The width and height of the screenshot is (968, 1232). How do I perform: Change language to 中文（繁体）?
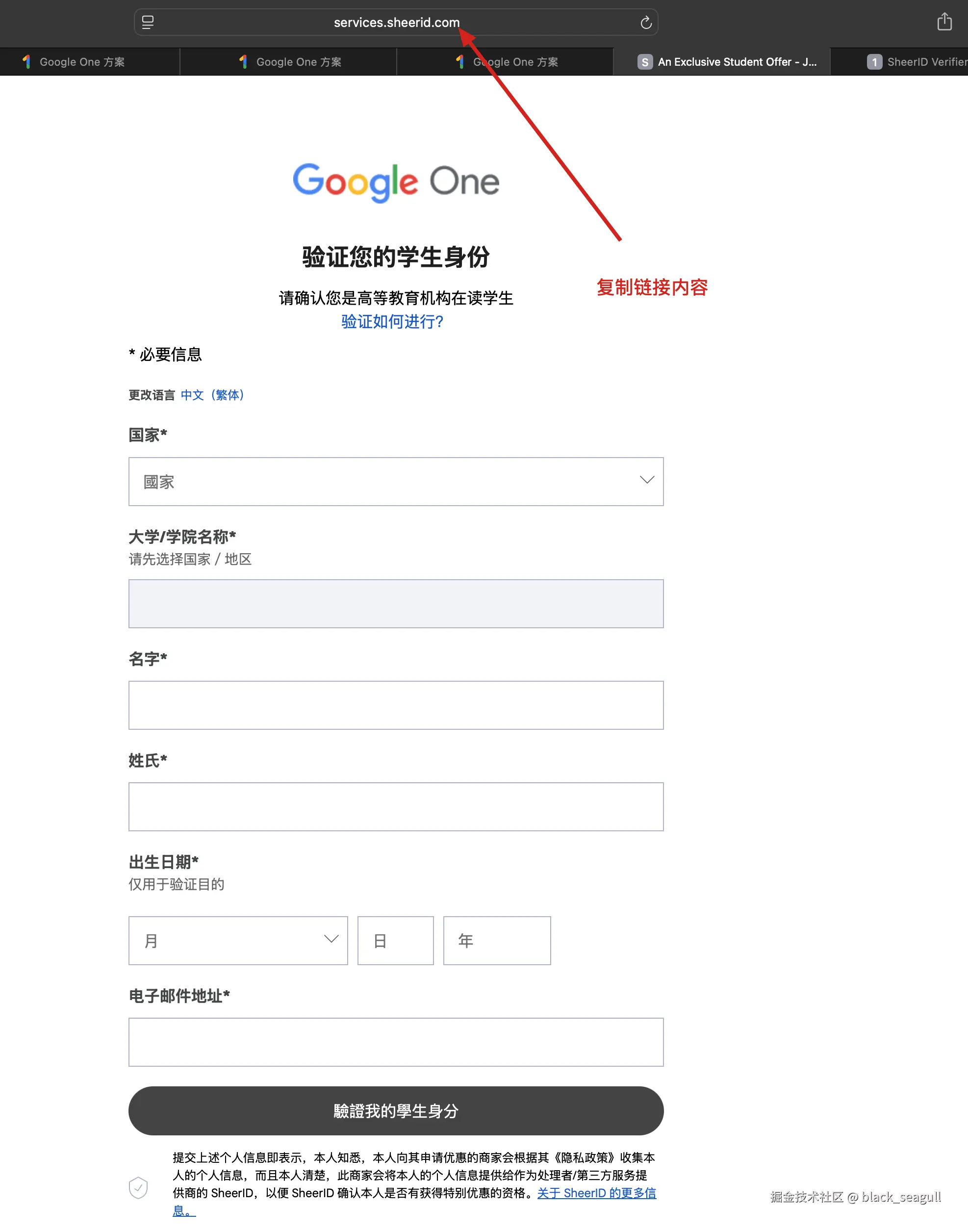point(213,395)
